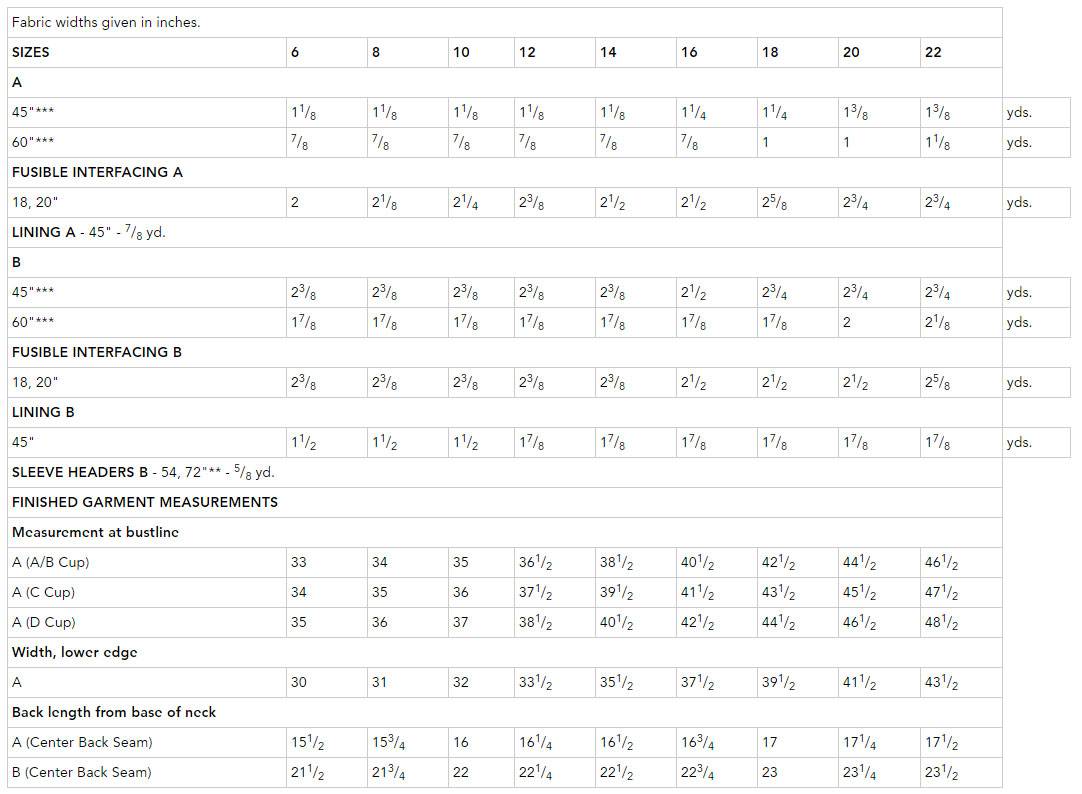Click the Fabric widths given in inches note

click(x=106, y=23)
